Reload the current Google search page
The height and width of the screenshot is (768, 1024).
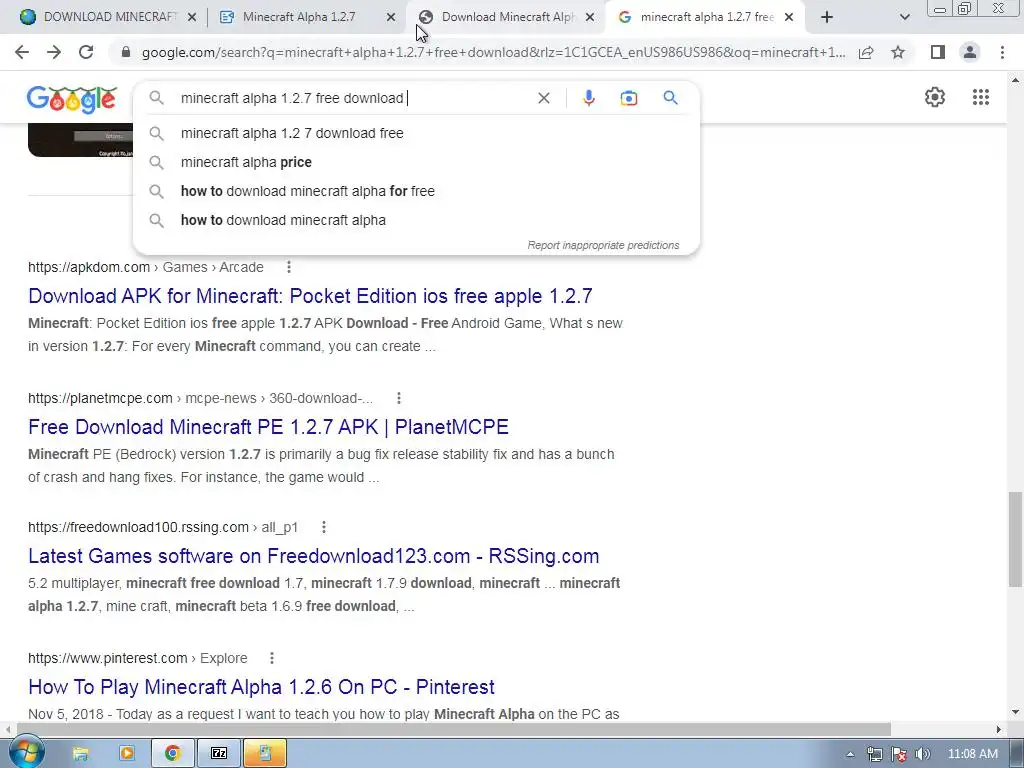coord(86,52)
